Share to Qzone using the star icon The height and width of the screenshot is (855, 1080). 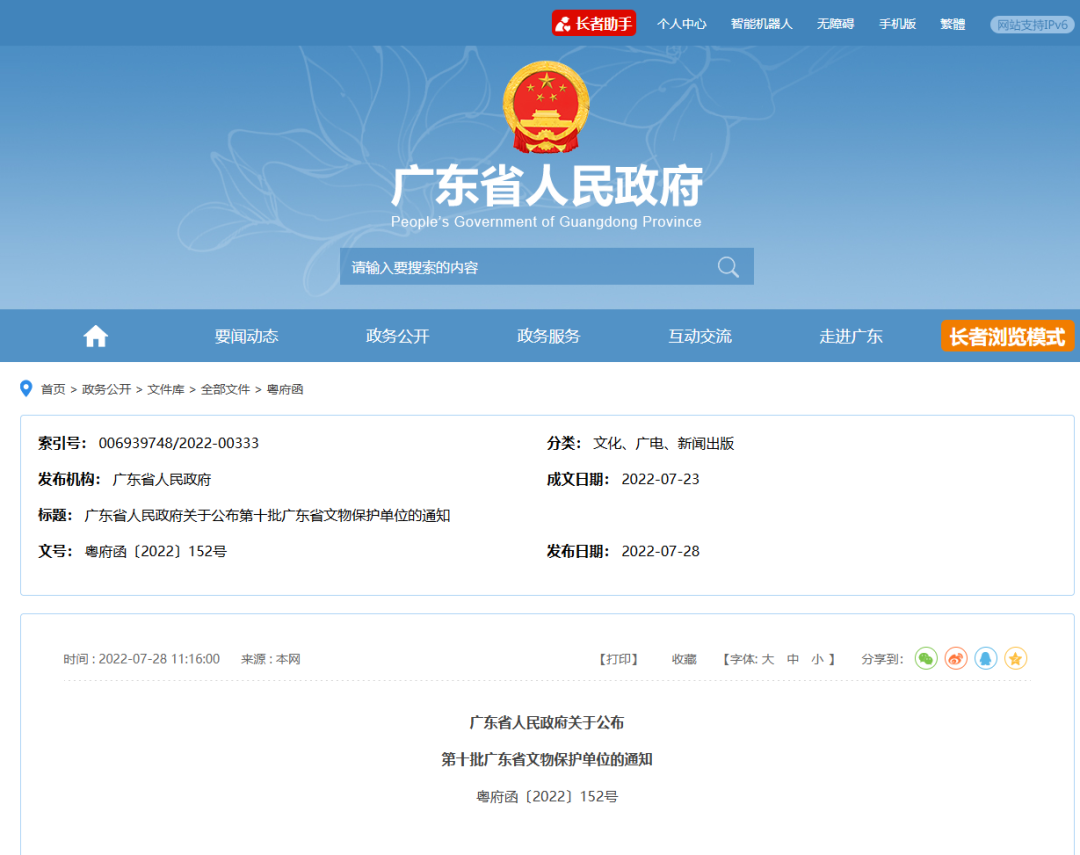pyautogui.click(x=1016, y=659)
